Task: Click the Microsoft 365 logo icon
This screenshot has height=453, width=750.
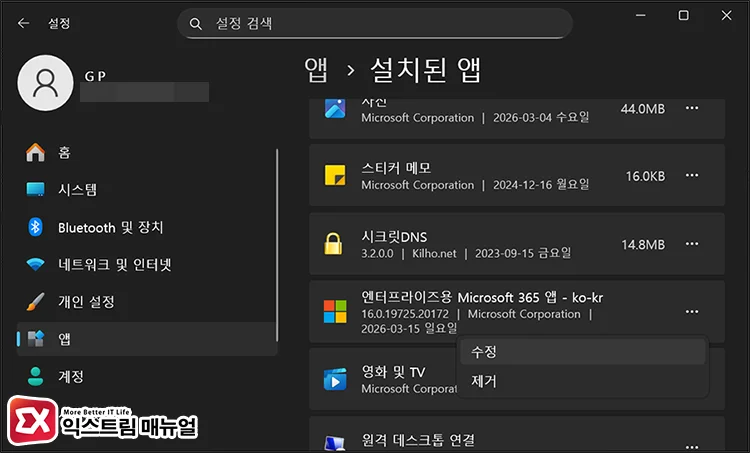Action: [335, 311]
